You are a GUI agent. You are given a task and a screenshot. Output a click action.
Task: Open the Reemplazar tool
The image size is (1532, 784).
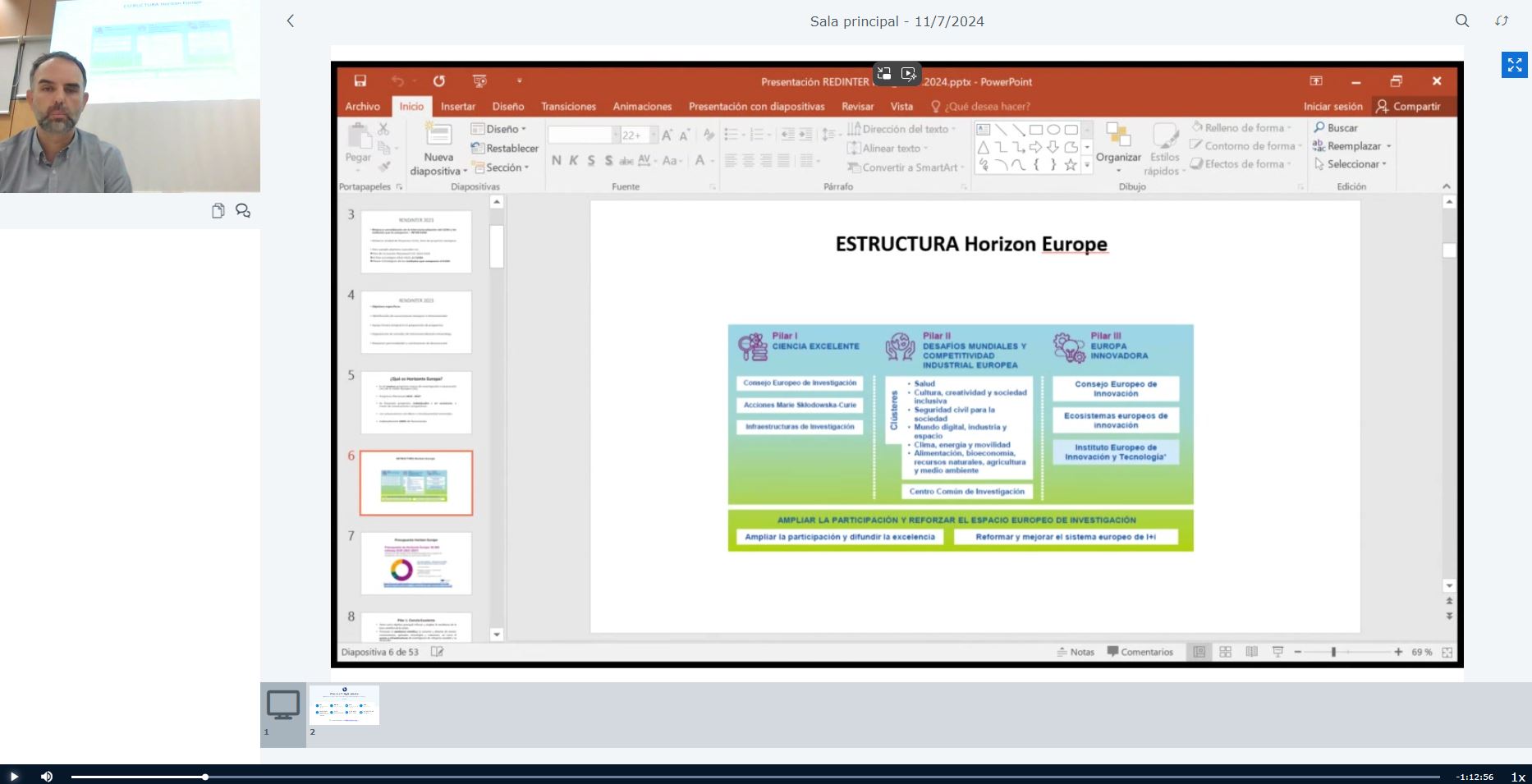1351,146
